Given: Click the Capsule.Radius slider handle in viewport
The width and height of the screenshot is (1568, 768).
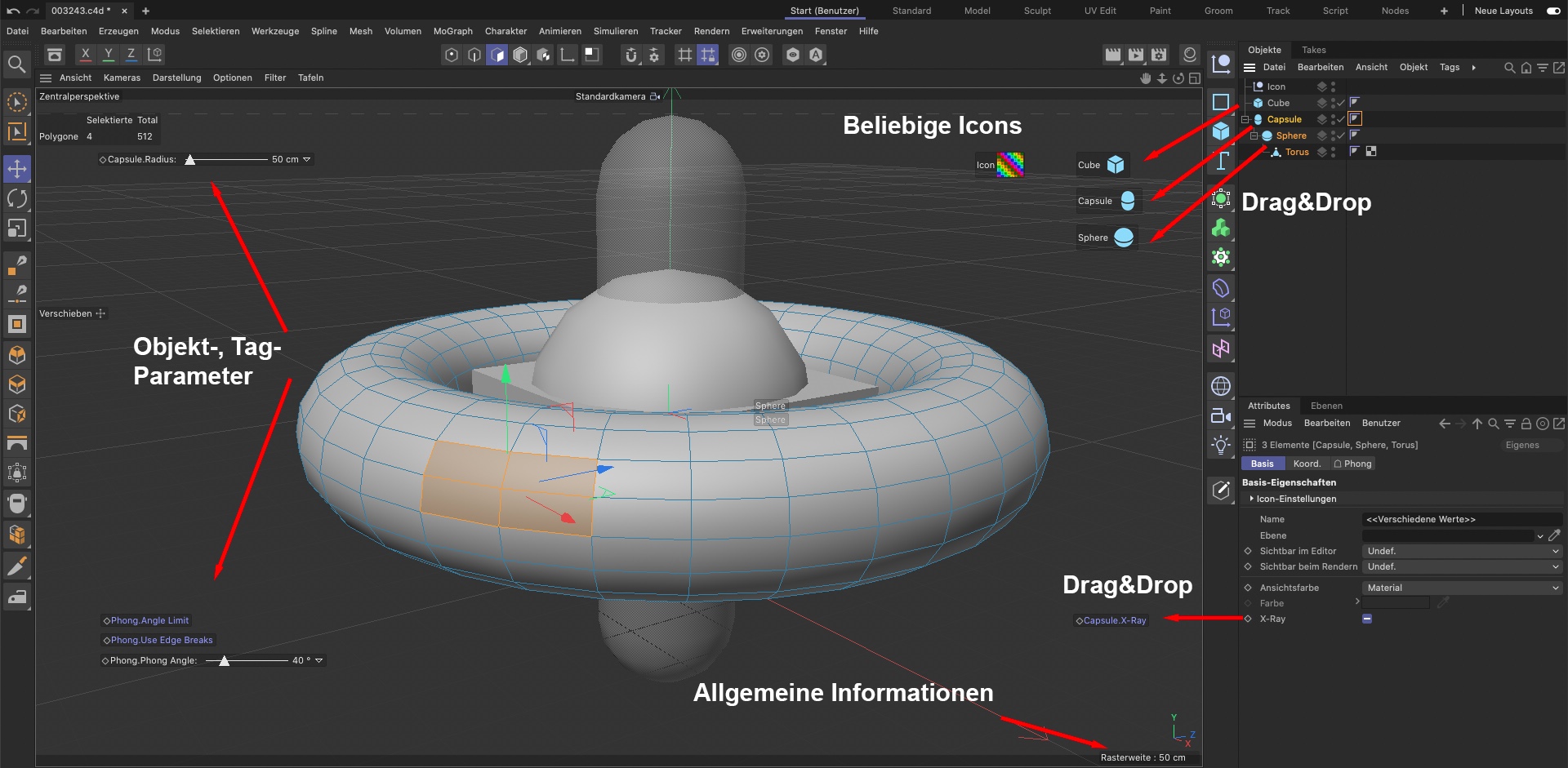Looking at the screenshot, I should coord(190,160).
